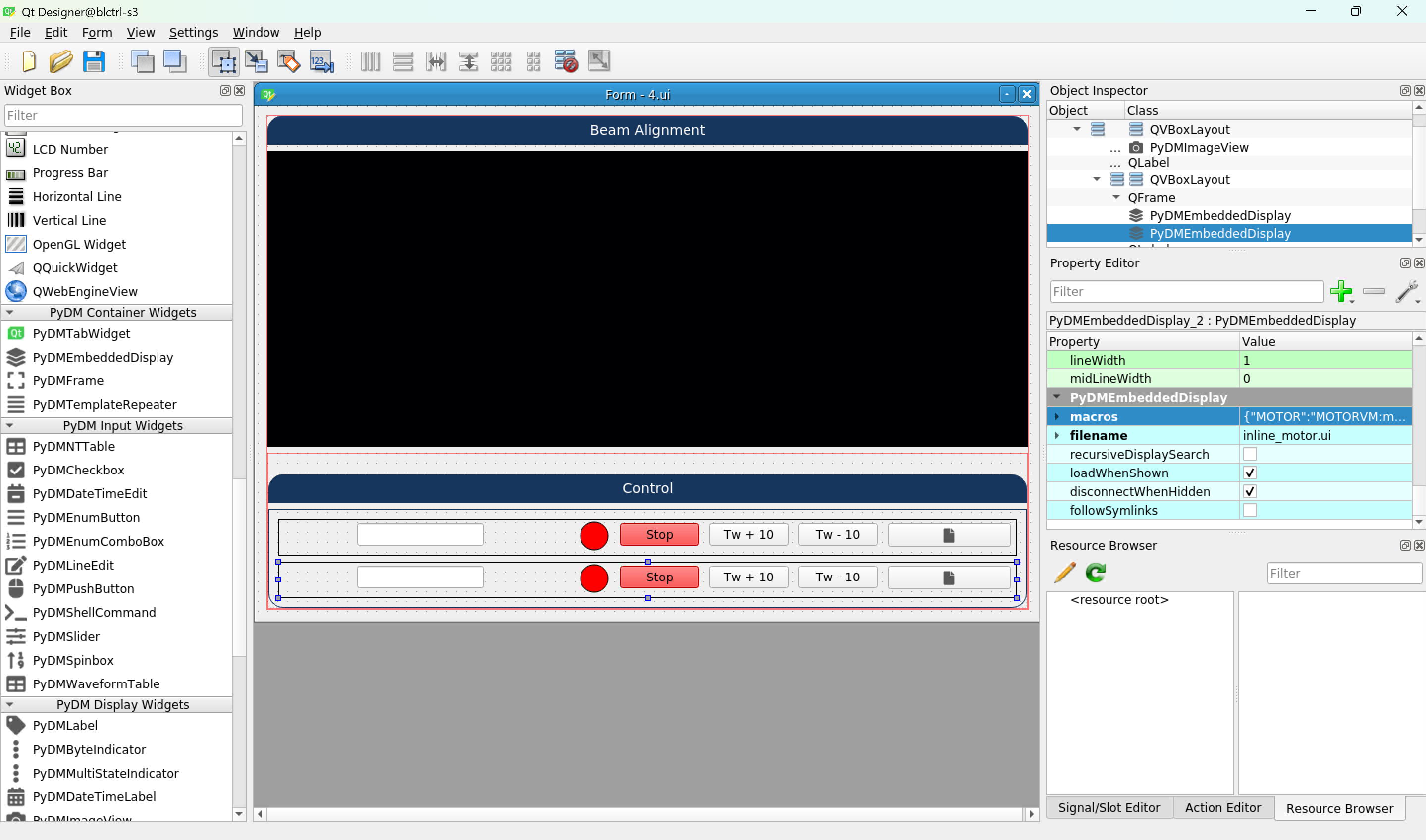
Task: Click the Save form toolbar icon
Action: [94, 61]
